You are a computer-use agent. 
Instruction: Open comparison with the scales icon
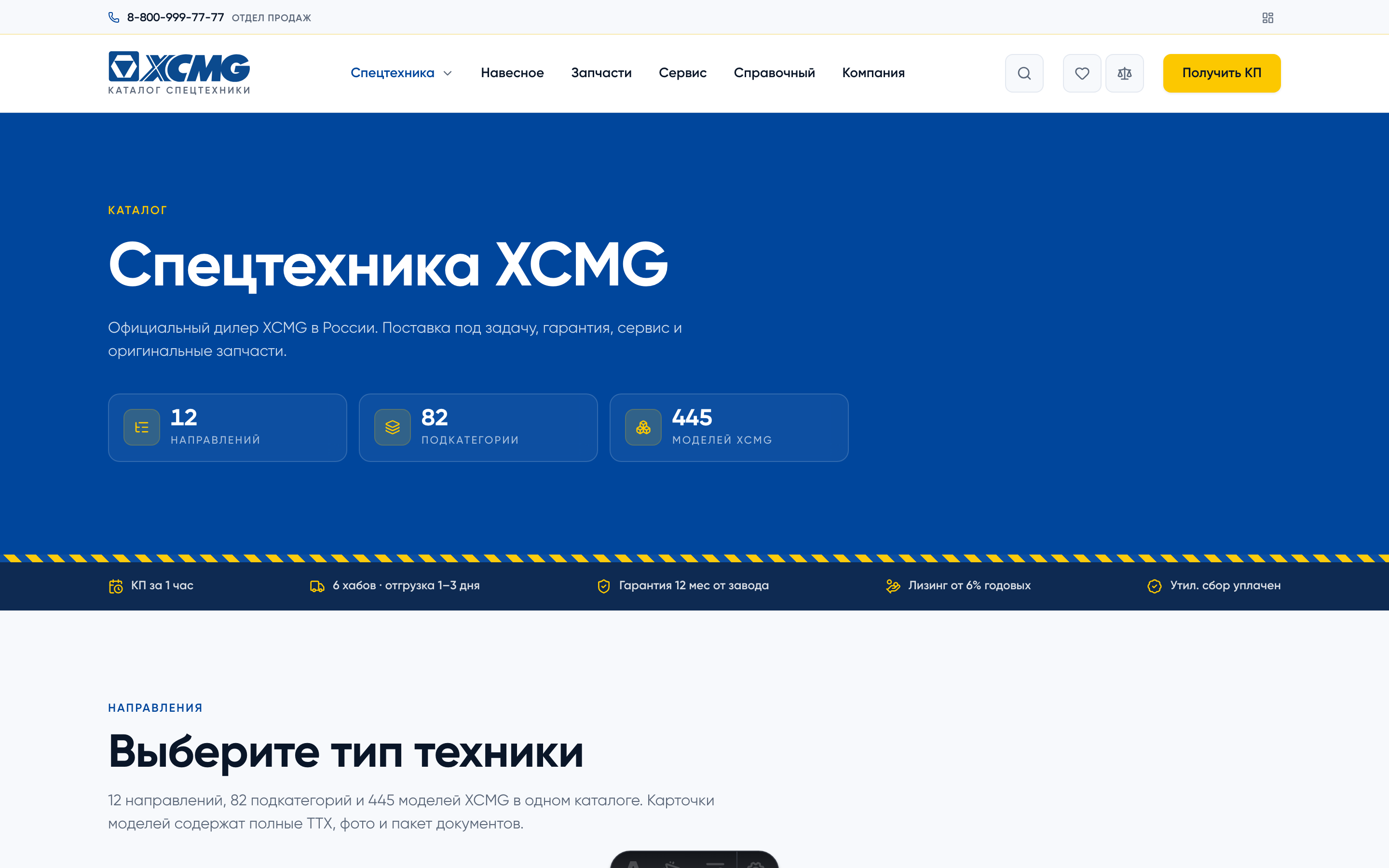[x=1124, y=73]
